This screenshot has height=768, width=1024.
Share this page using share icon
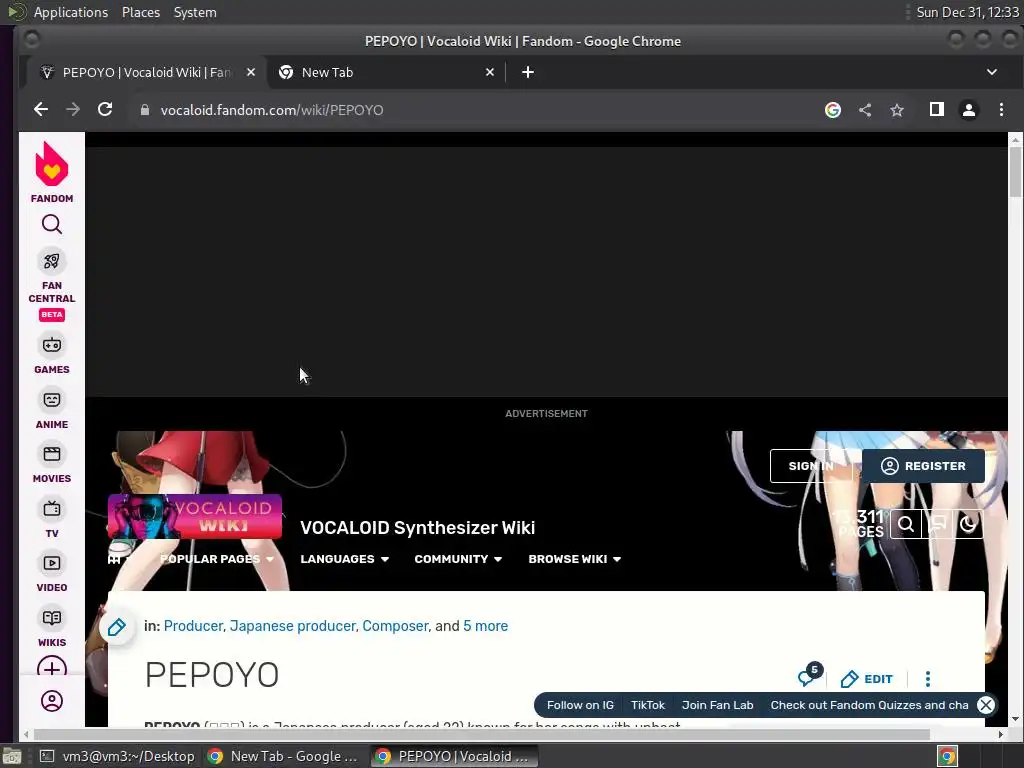pos(865,110)
